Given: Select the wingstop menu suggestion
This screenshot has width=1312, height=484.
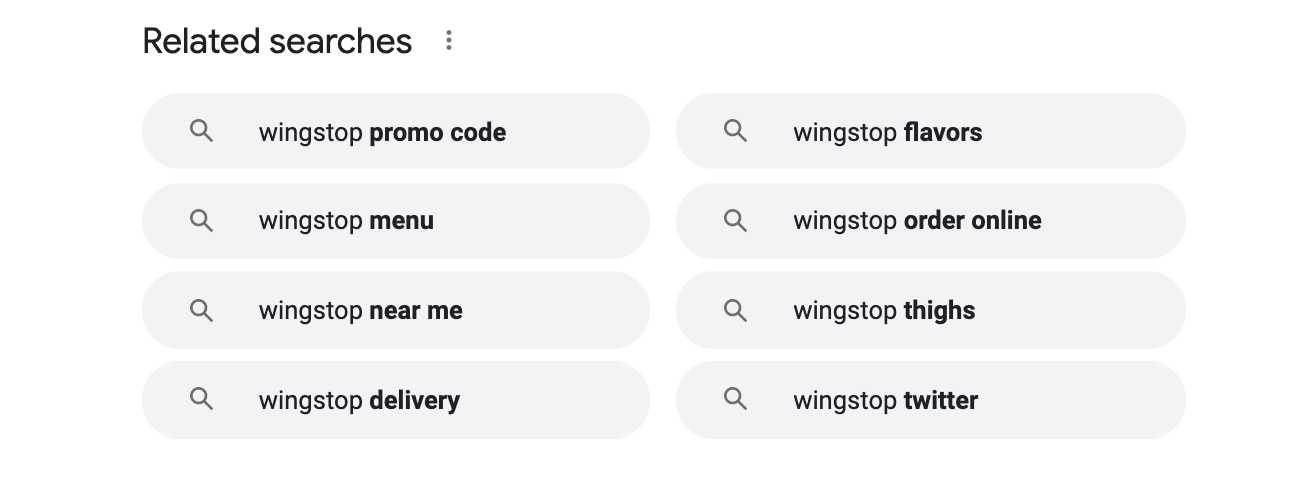Looking at the screenshot, I should 396,221.
